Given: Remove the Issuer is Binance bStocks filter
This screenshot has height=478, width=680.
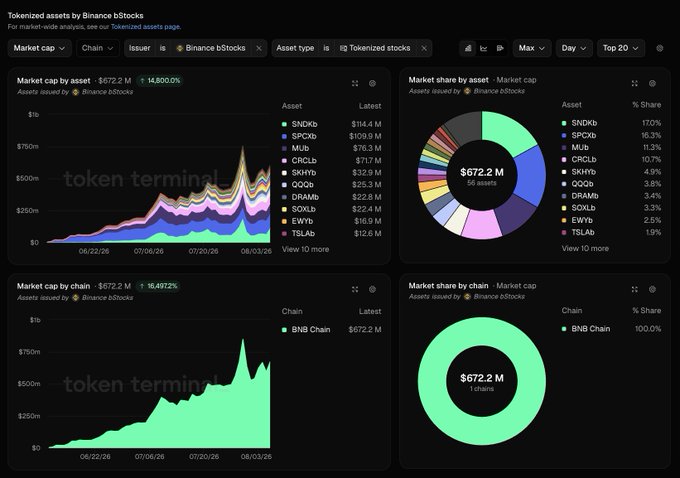Looking at the screenshot, I should 259,48.
